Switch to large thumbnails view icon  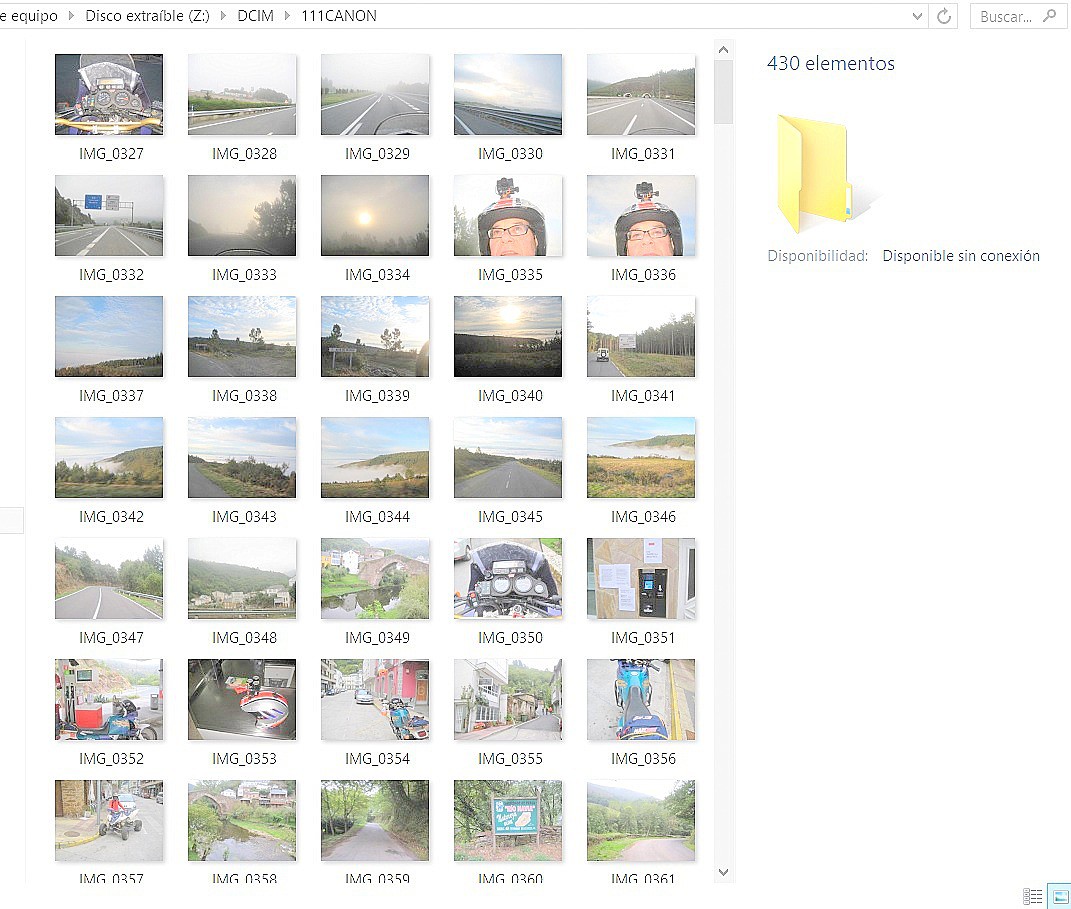click(x=1061, y=896)
